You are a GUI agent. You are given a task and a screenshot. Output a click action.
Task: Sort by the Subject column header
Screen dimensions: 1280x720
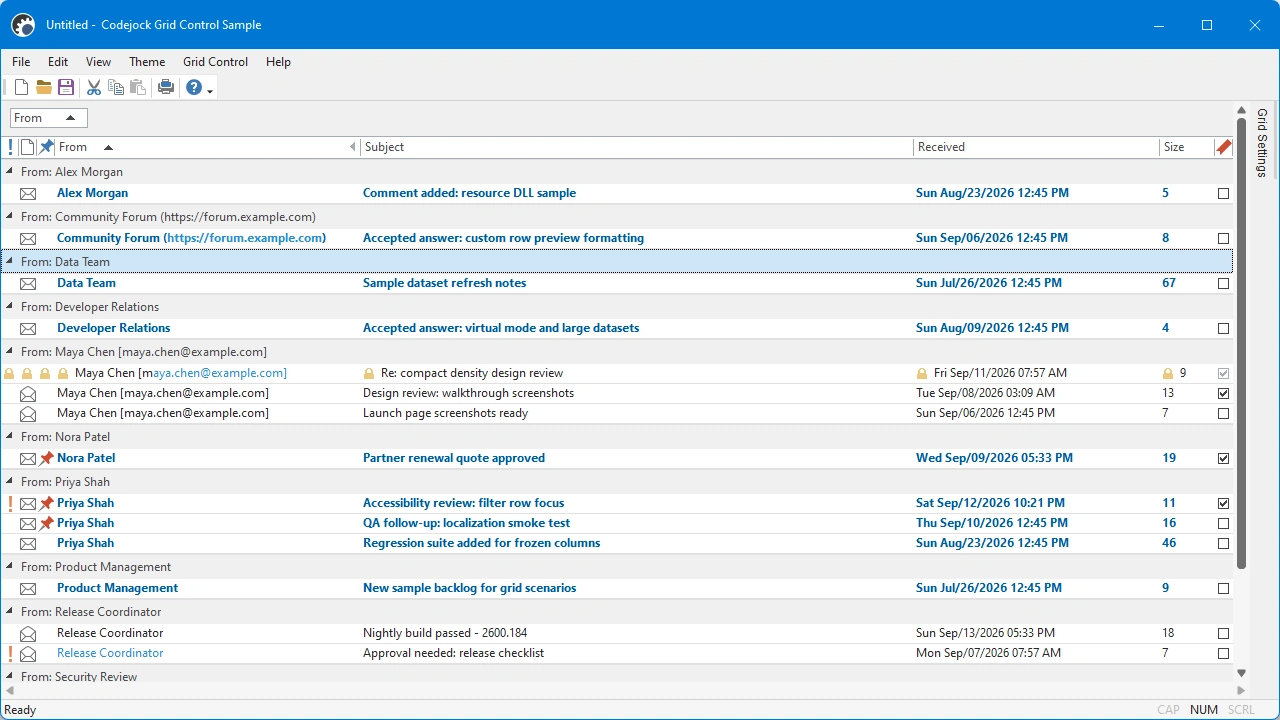coord(637,147)
